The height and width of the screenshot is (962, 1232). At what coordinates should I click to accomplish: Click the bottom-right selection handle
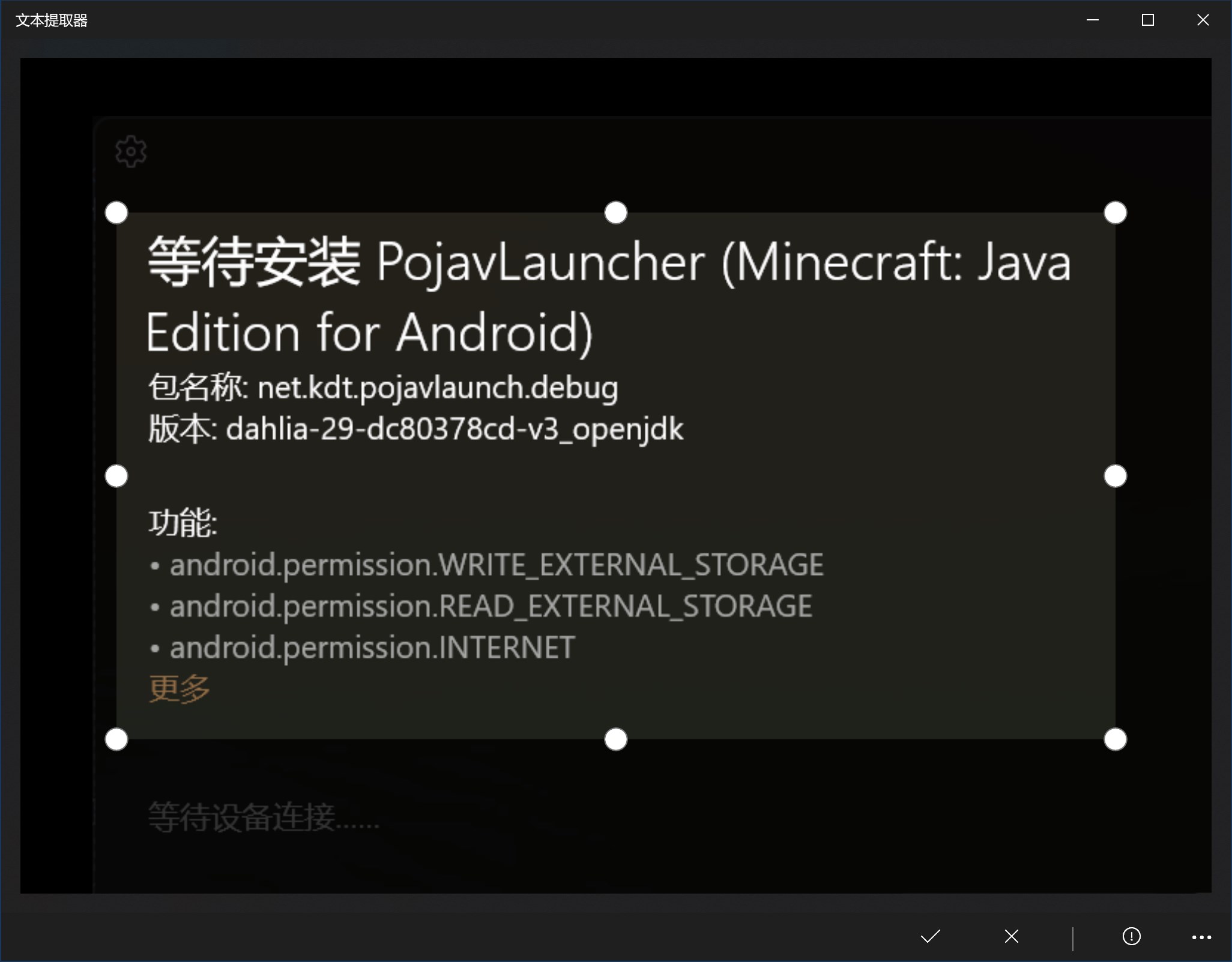1116,739
